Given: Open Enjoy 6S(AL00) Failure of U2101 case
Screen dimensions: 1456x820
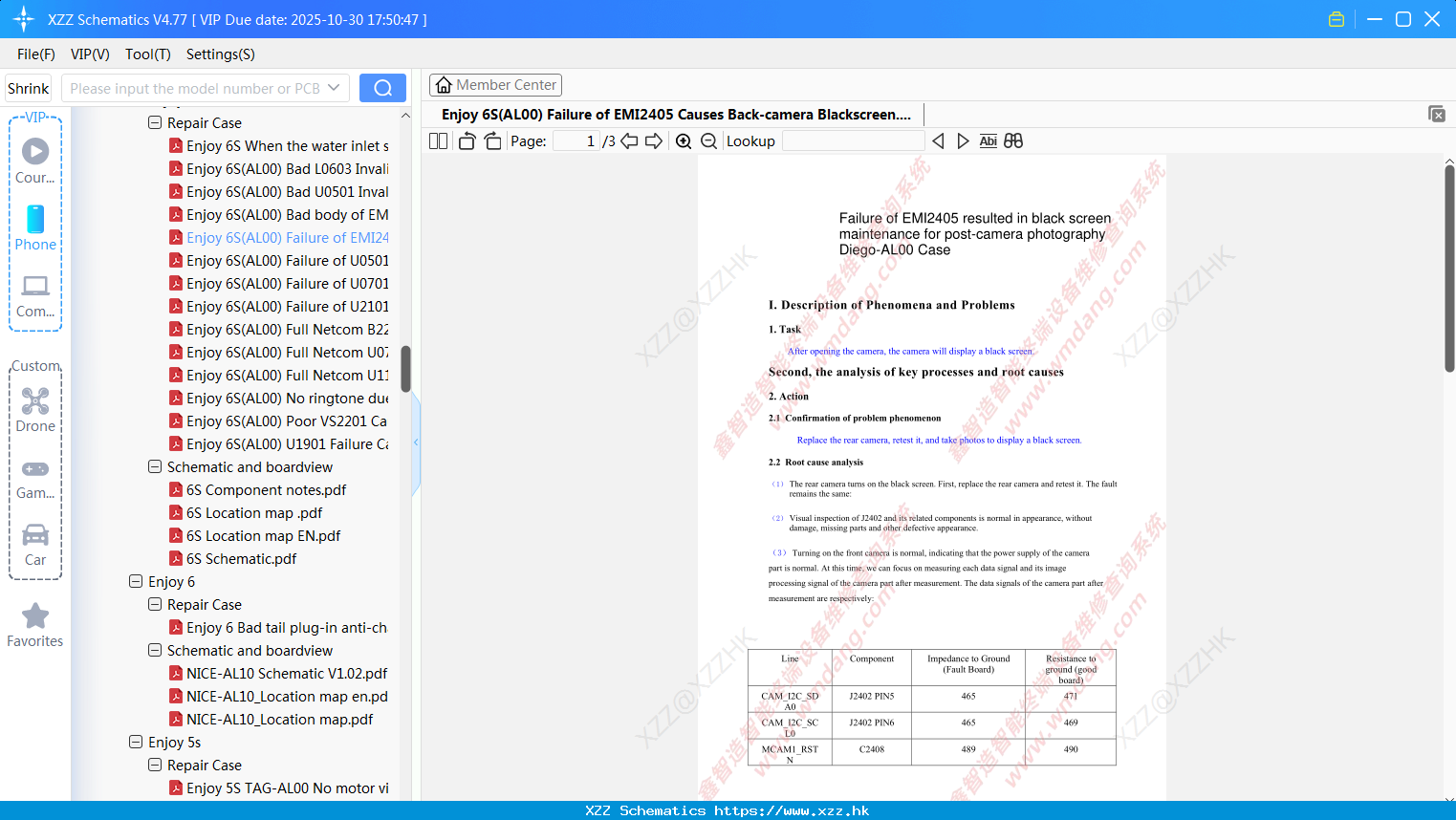Looking at the screenshot, I should [279, 306].
